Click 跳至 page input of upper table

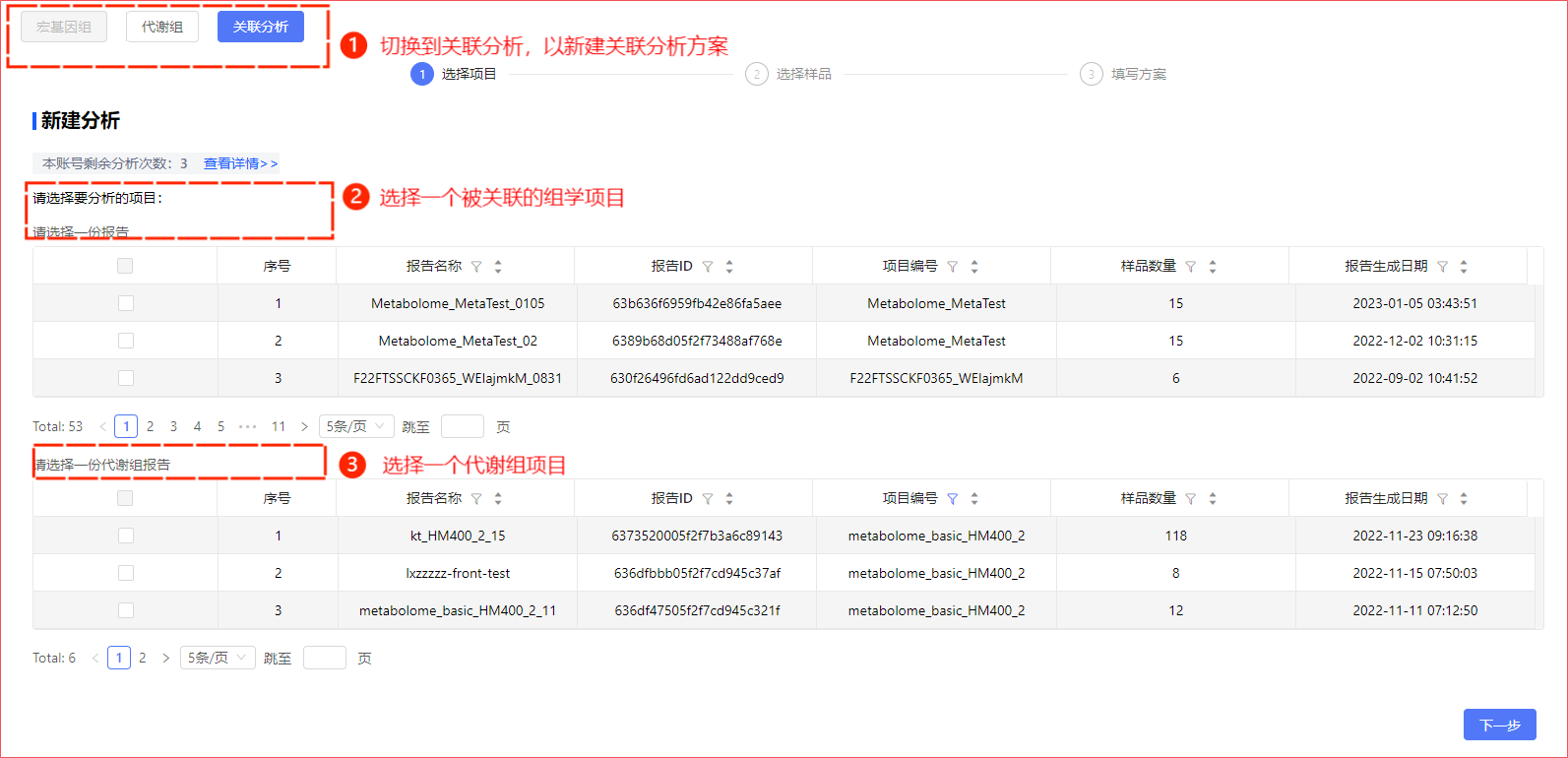coord(463,426)
